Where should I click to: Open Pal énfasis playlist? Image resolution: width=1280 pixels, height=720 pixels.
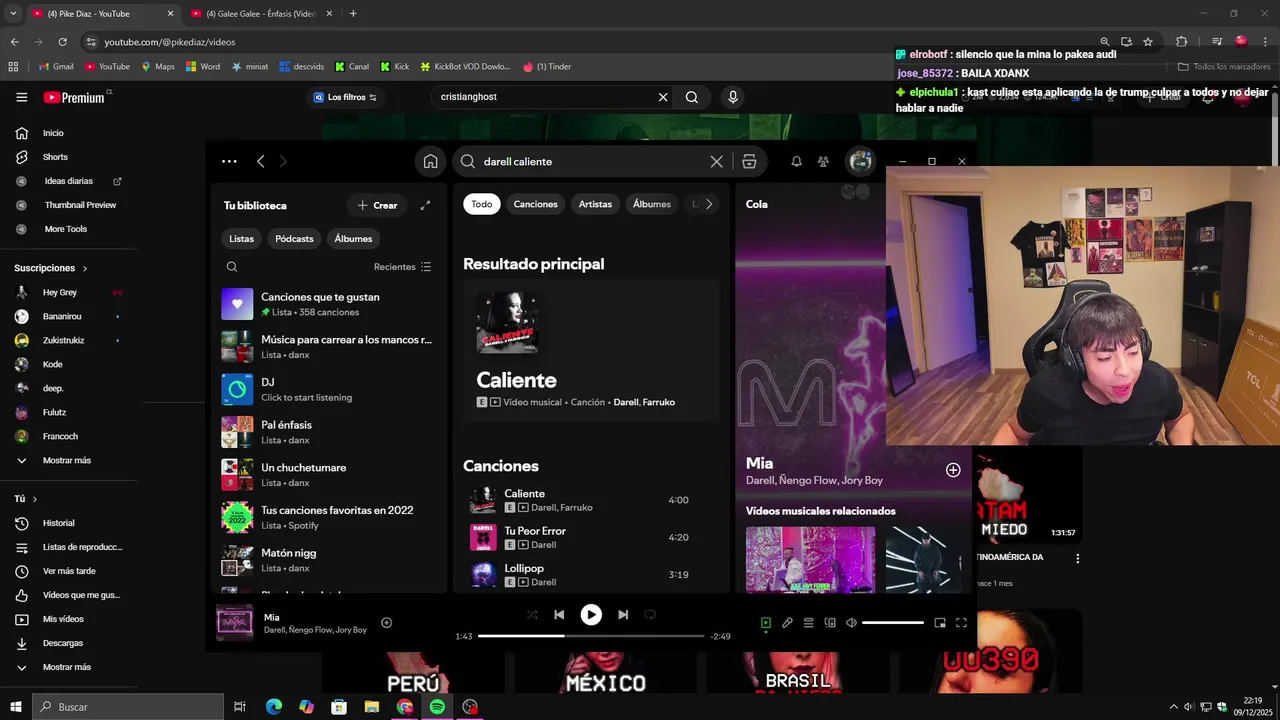click(x=328, y=432)
